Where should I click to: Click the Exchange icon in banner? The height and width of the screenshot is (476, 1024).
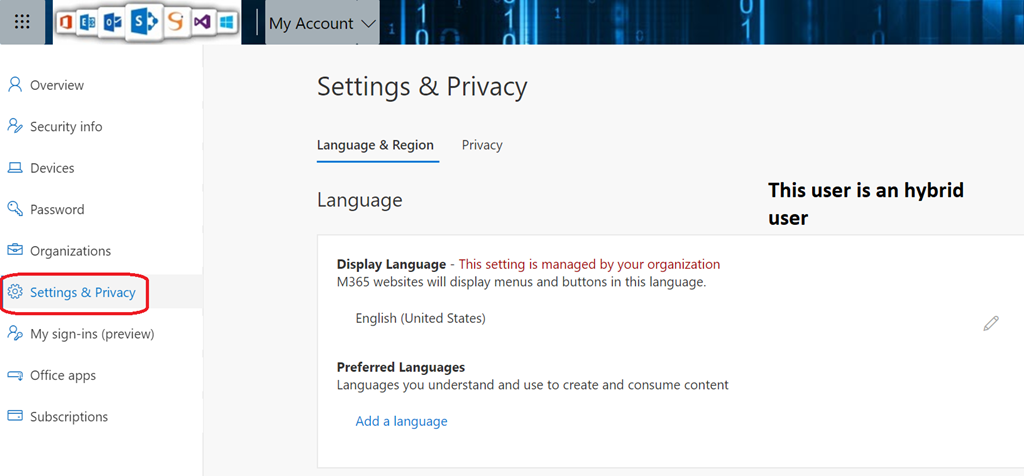point(87,22)
